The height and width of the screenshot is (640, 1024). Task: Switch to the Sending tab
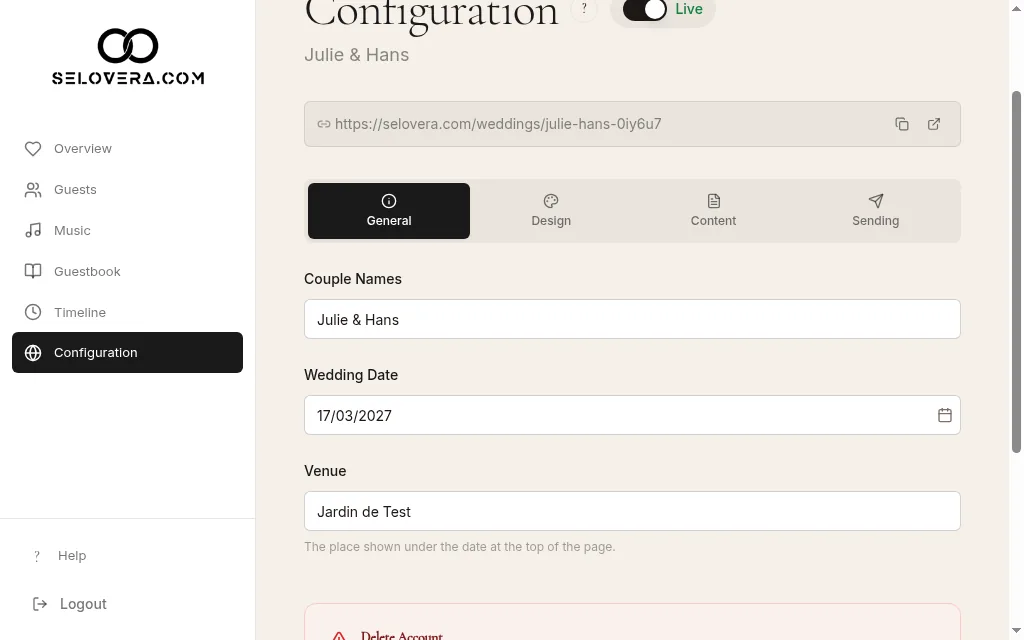pyautogui.click(x=875, y=211)
